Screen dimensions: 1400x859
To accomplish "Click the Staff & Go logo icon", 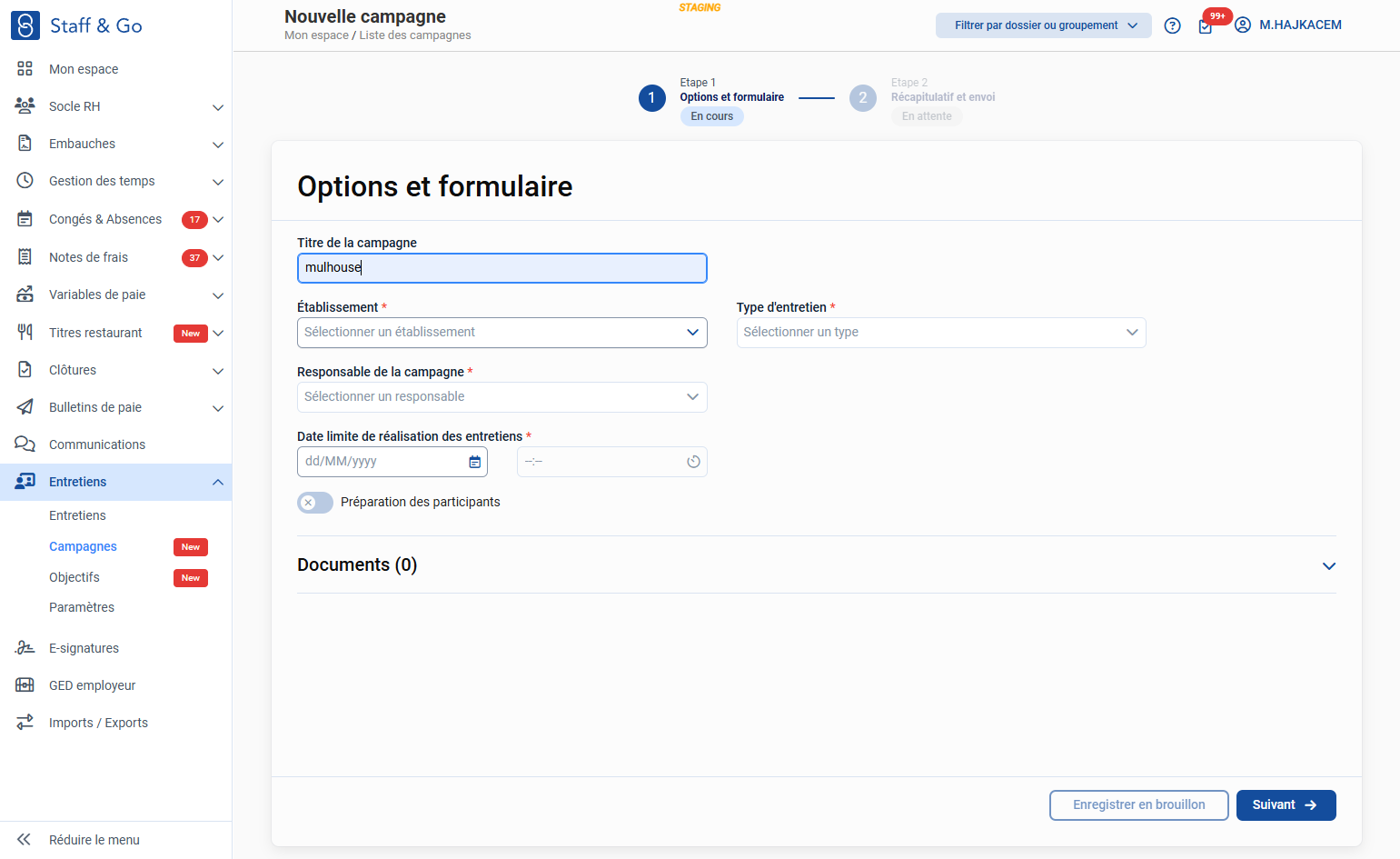I will pyautogui.click(x=25, y=25).
